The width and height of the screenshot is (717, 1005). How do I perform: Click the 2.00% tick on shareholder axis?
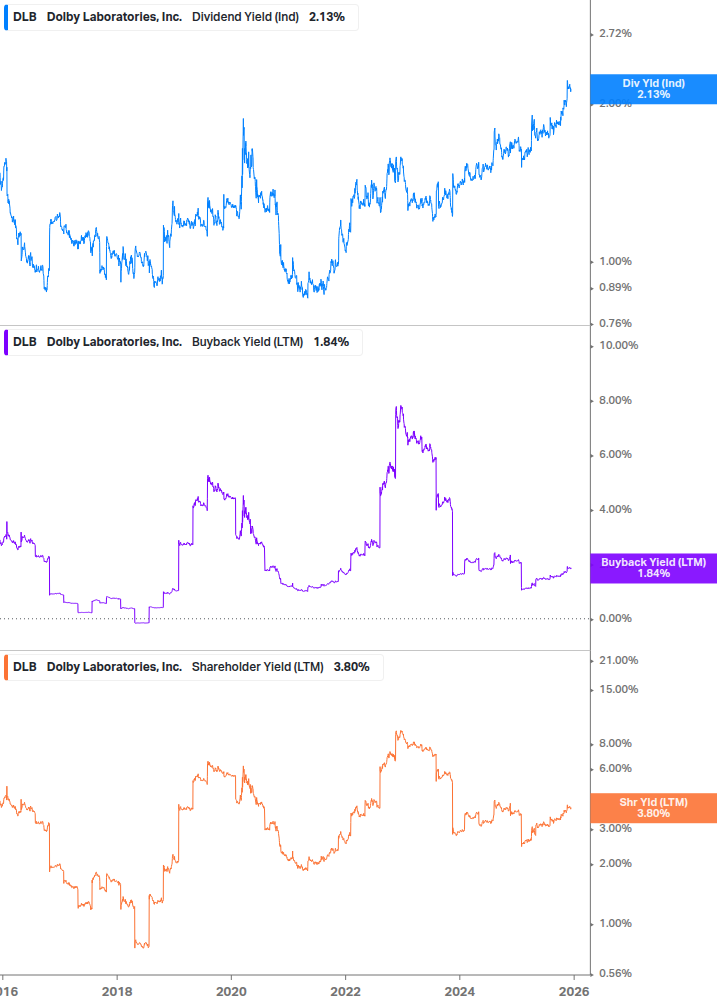tap(615, 863)
